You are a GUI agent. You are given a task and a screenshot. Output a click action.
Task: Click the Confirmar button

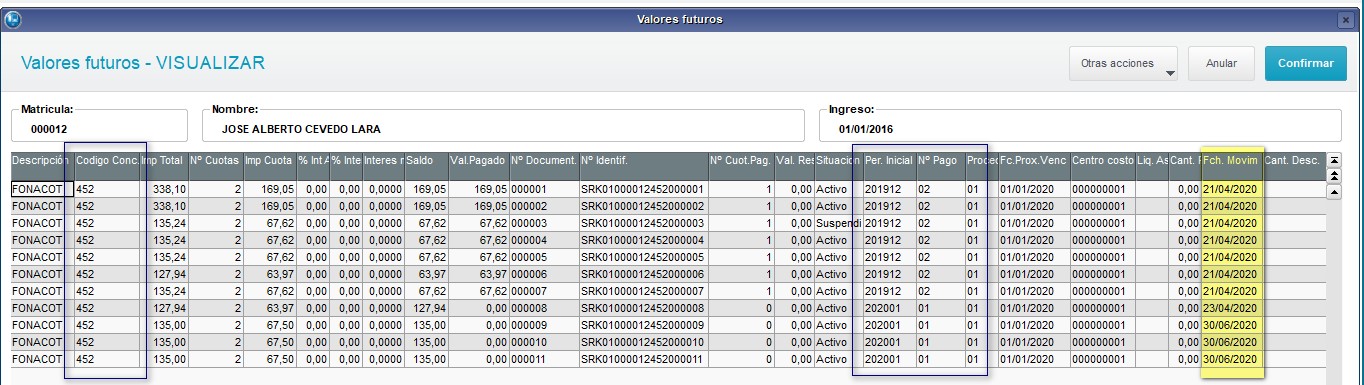1305,63
